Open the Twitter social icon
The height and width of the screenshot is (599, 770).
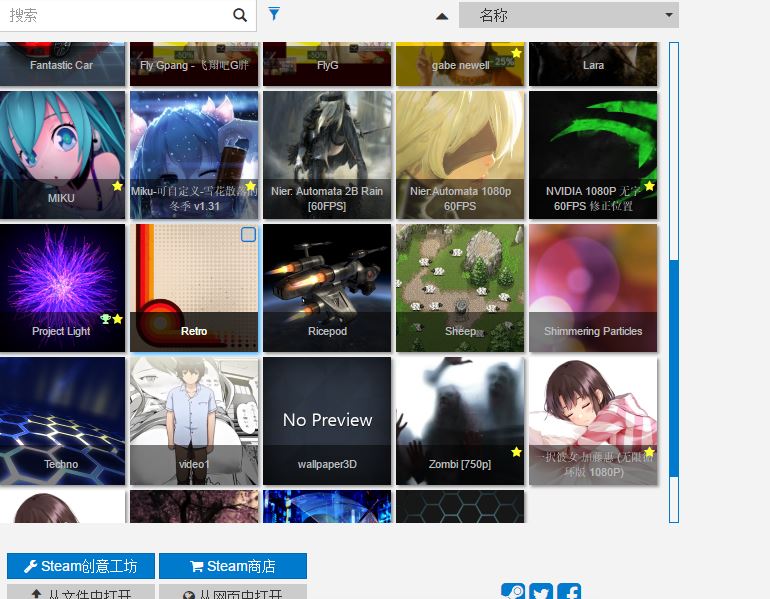[541, 592]
